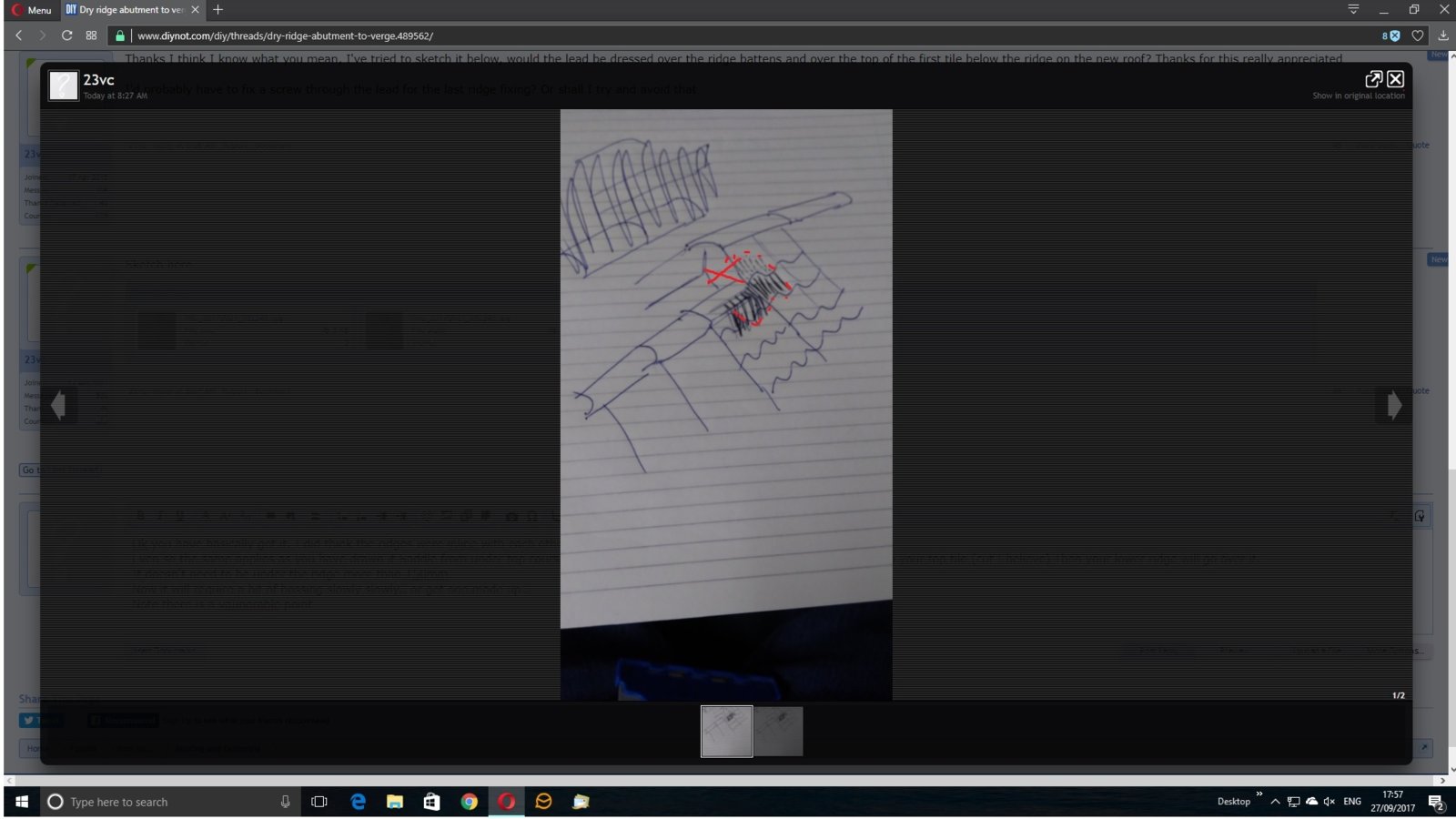The height and width of the screenshot is (819, 1456).
Task: Open Speed Dial start page
Action: click(91, 35)
